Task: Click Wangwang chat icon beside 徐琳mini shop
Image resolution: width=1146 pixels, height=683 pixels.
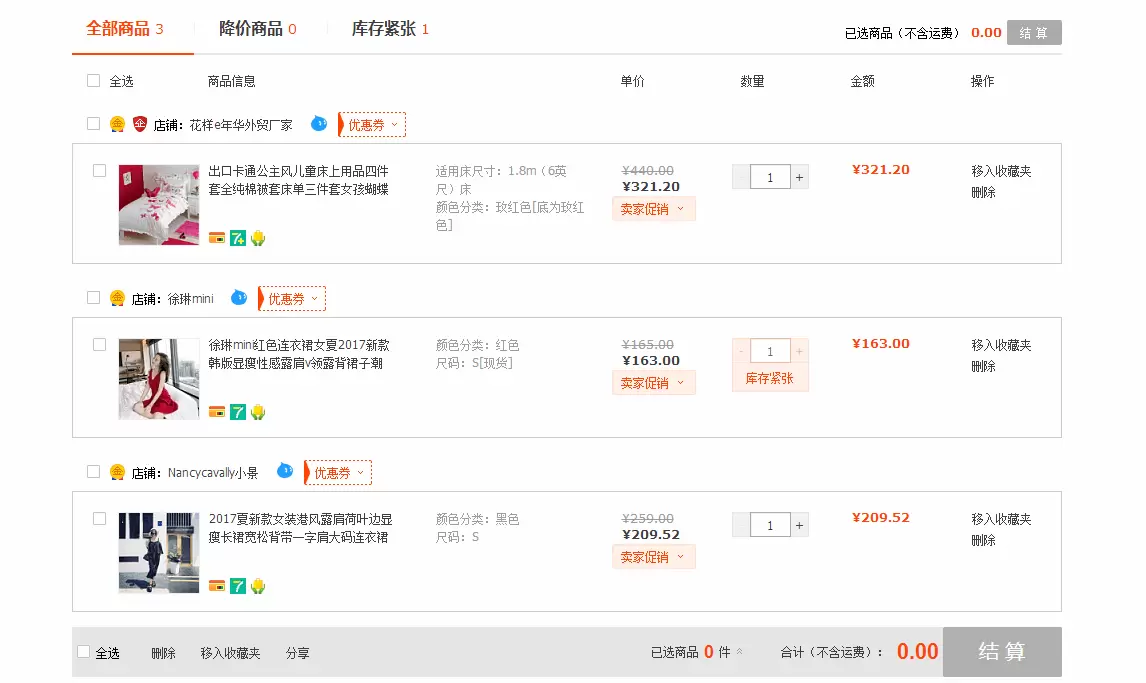Action: [239, 298]
